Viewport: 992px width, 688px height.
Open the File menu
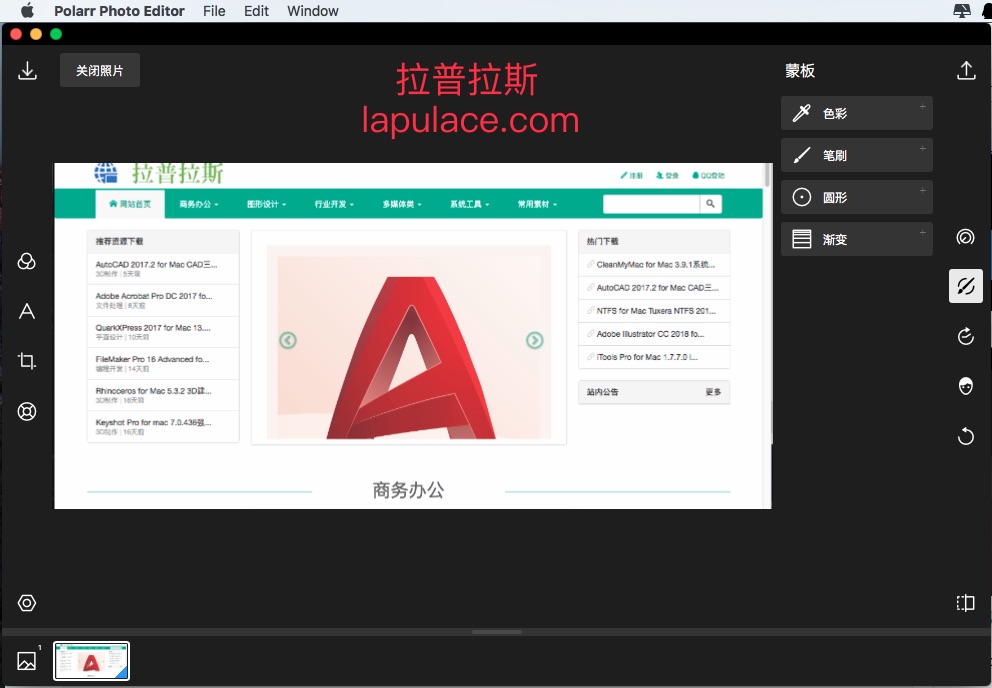click(214, 11)
